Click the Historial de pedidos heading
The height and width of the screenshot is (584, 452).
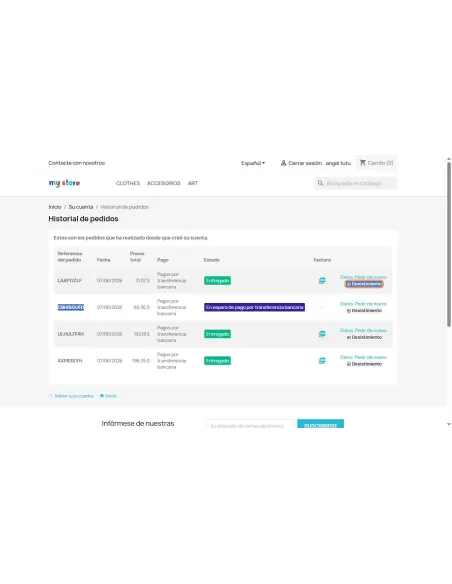tap(83, 219)
